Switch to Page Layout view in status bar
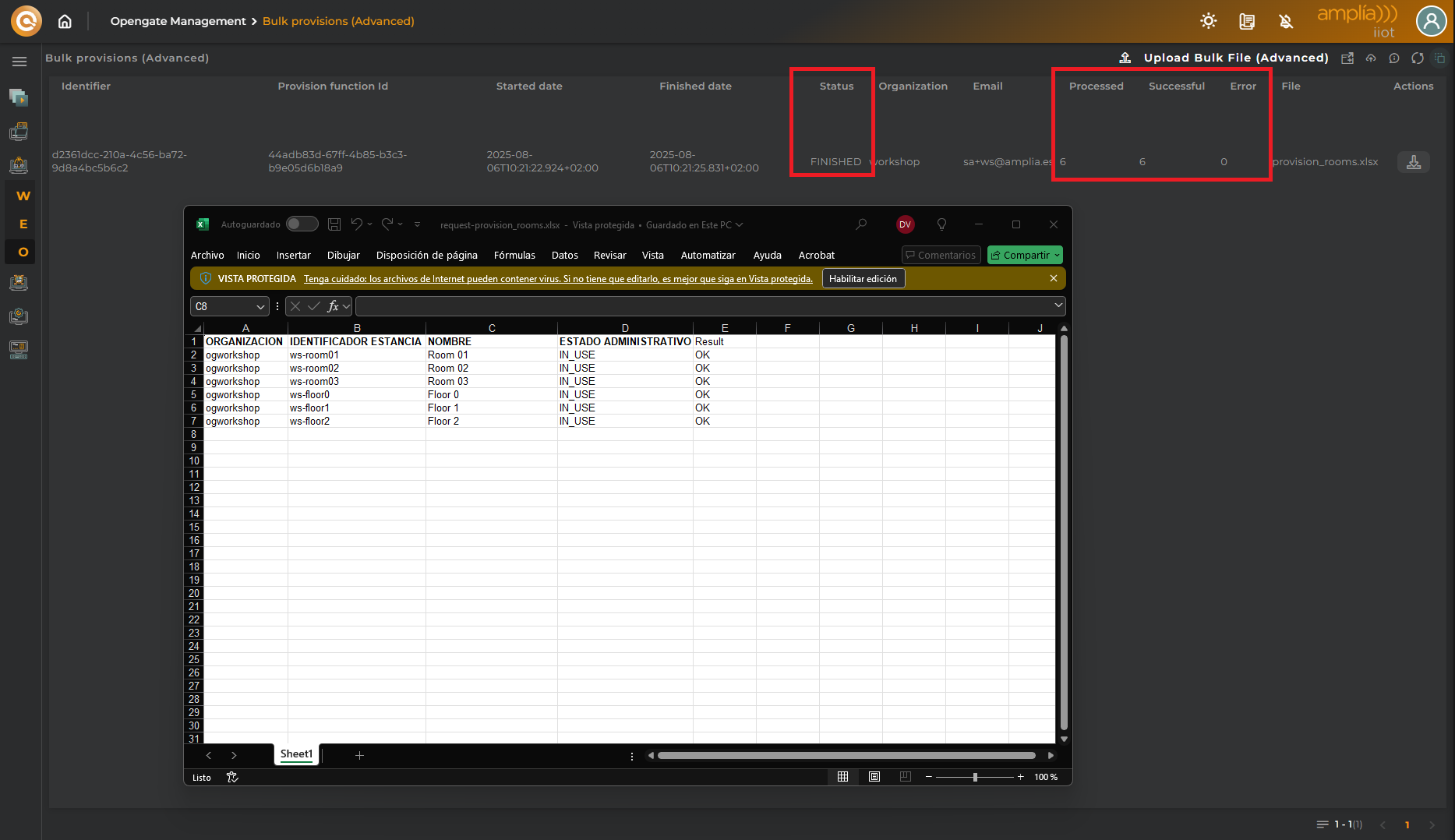 coord(874,777)
